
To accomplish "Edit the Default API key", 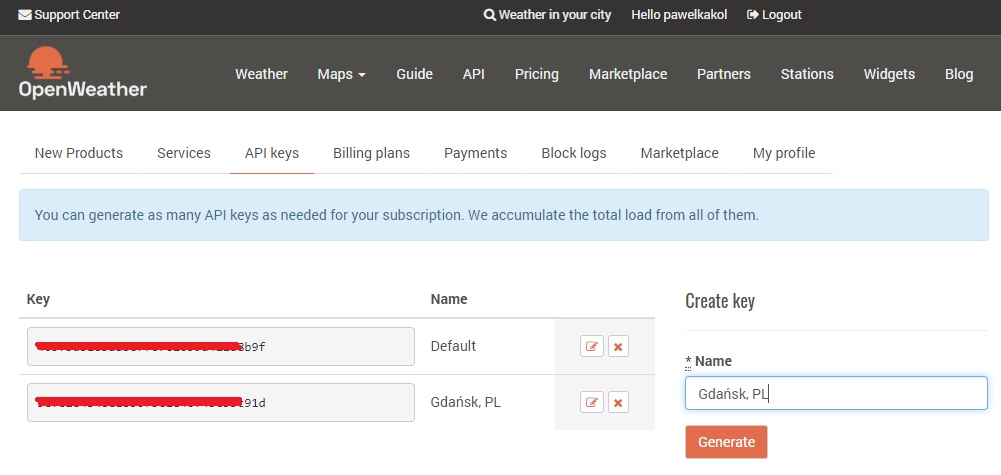I will coord(592,346).
